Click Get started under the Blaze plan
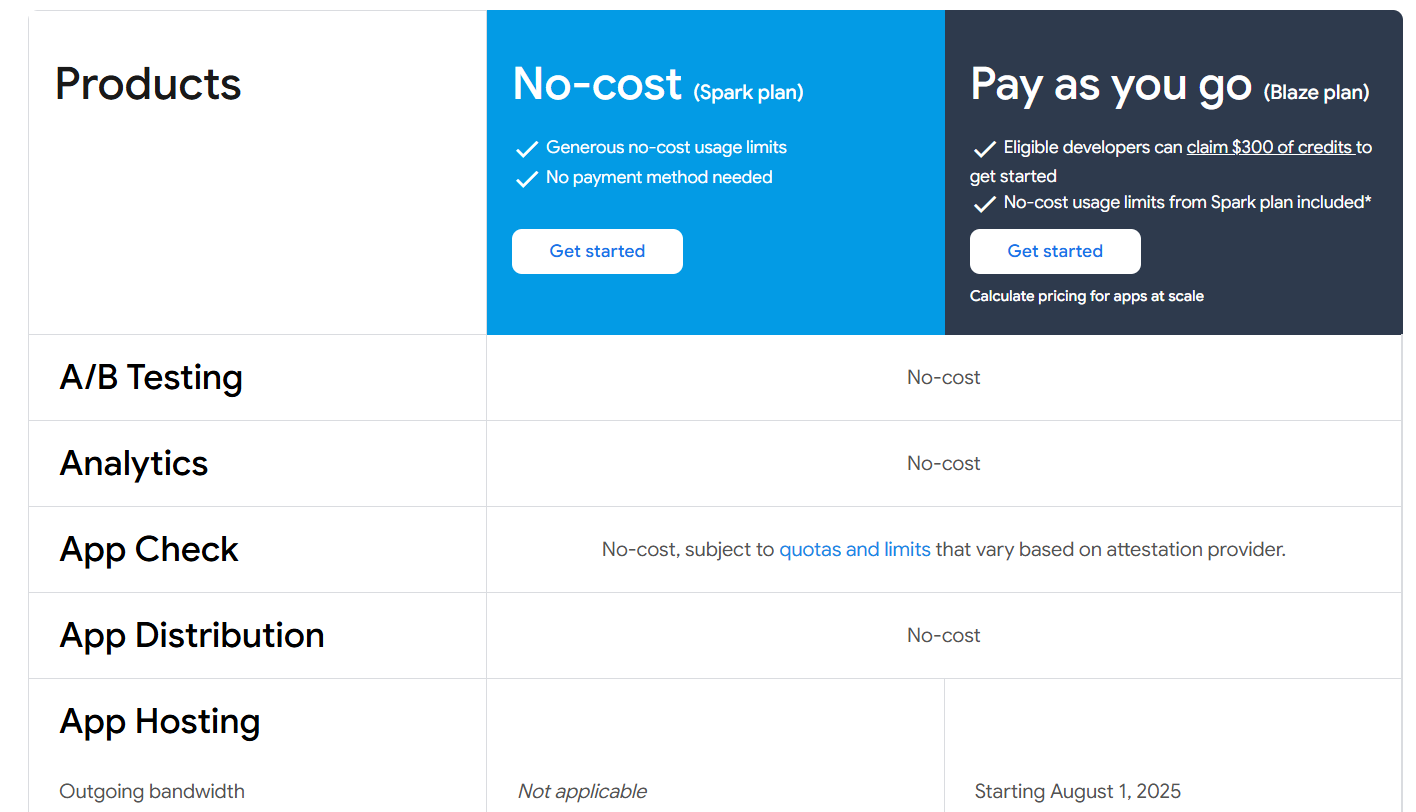Image resolution: width=1416 pixels, height=812 pixels. click(1055, 251)
